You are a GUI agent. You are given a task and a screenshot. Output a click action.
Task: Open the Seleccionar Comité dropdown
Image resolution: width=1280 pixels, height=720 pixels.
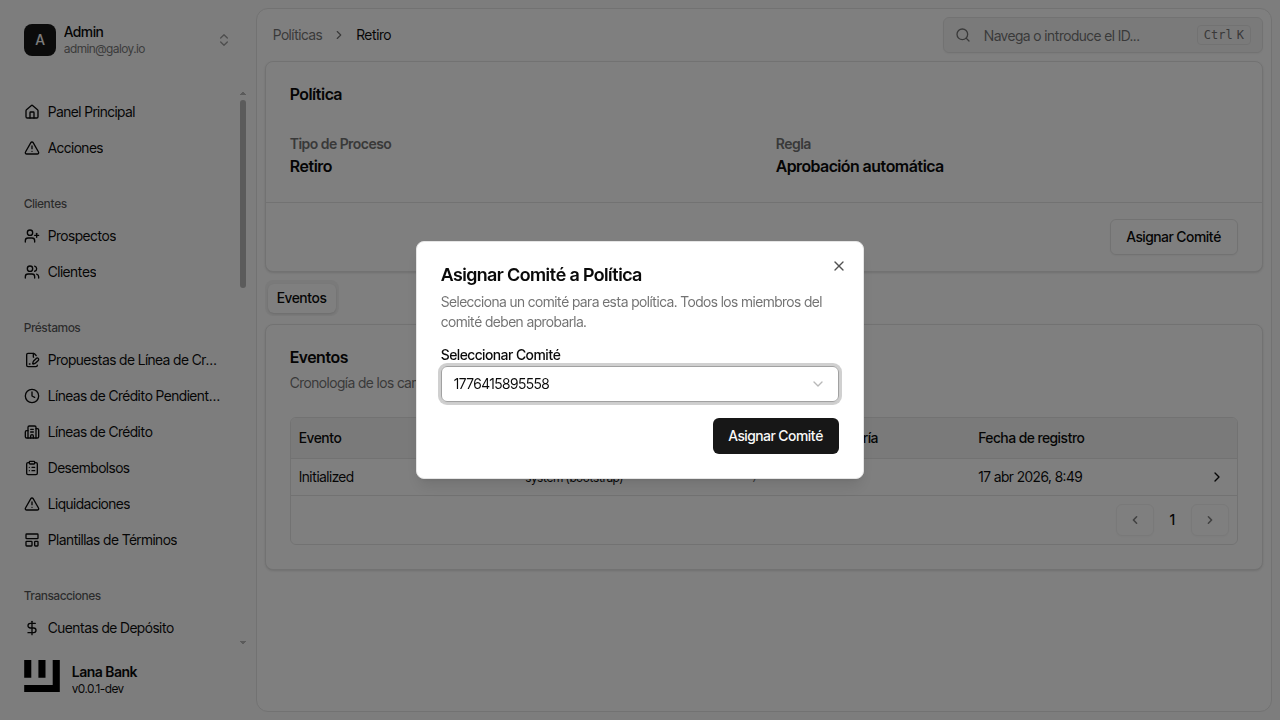(639, 383)
